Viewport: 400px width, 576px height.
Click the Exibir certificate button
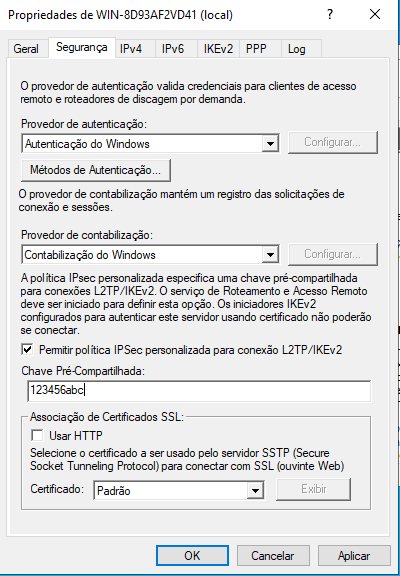click(x=314, y=489)
